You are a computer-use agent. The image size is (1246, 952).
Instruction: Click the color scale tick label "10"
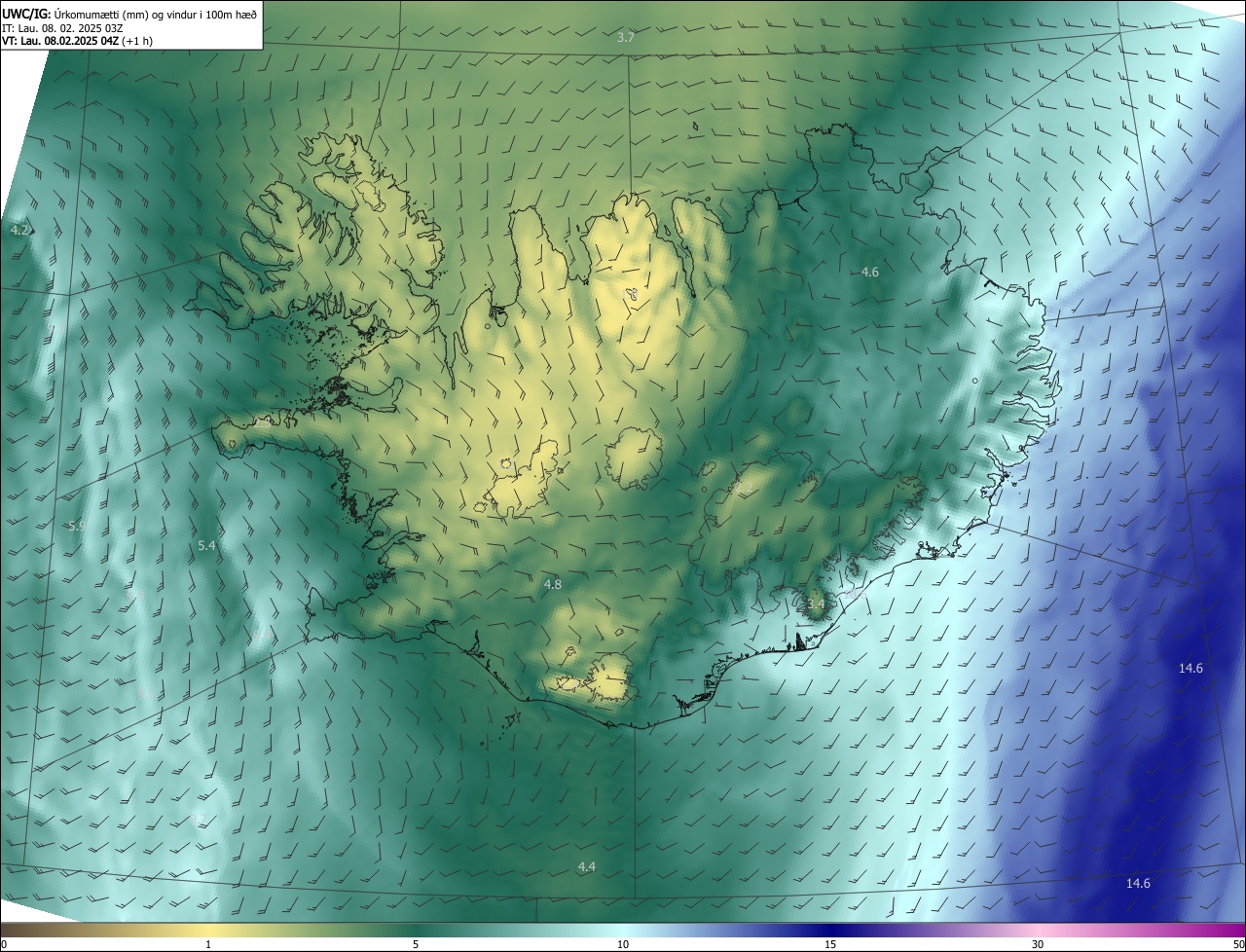pos(623,944)
